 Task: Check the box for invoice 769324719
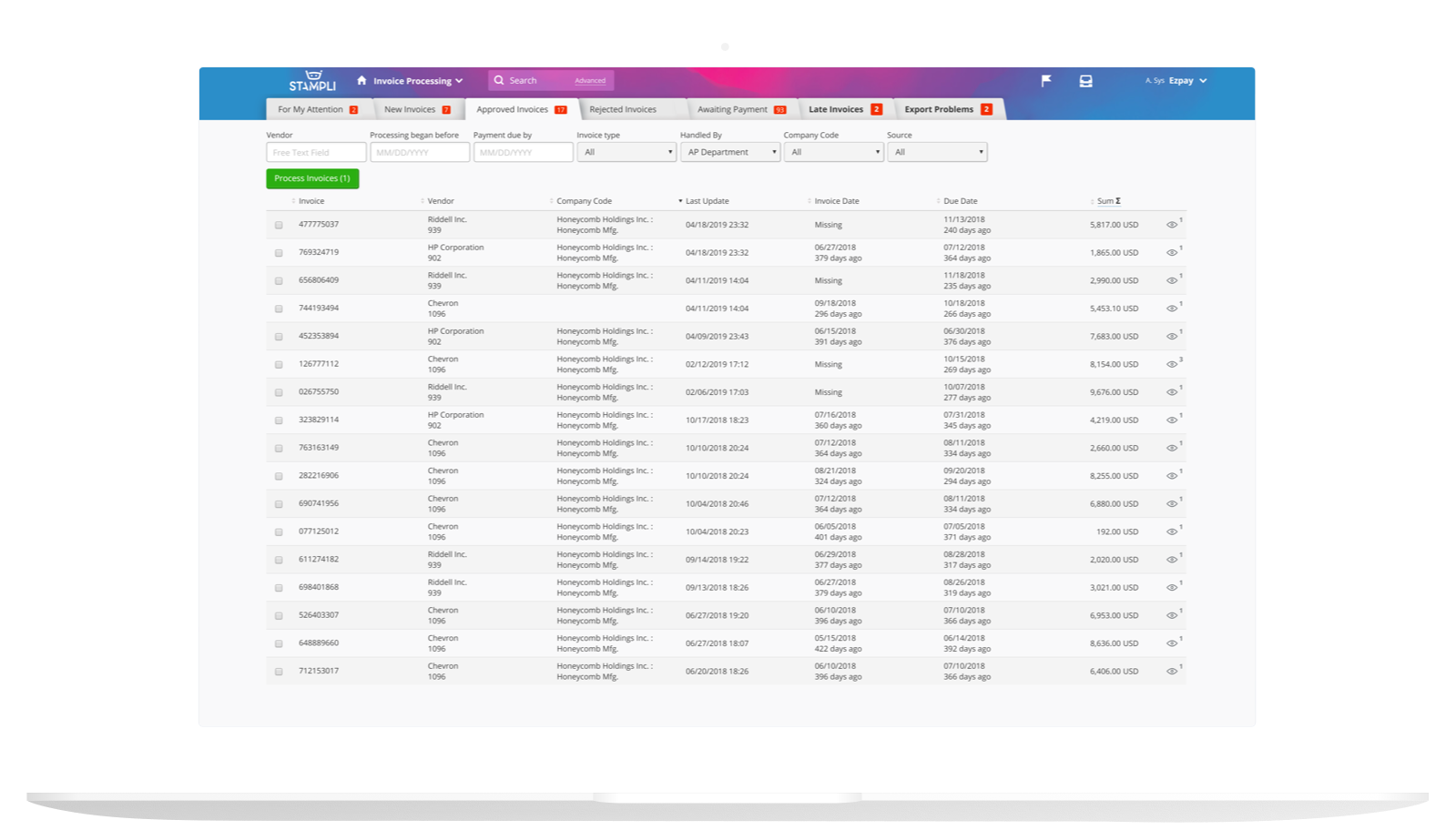(279, 253)
